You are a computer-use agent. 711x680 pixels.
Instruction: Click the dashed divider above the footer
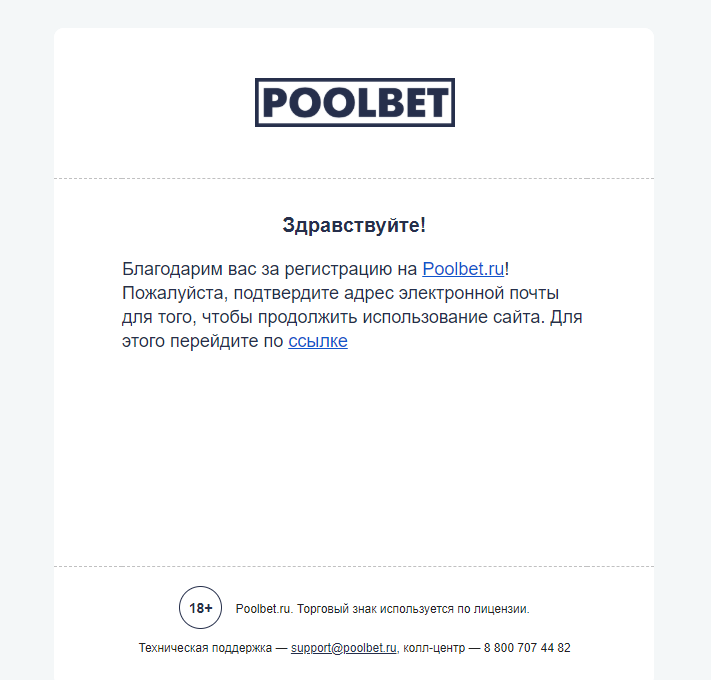click(x=354, y=566)
